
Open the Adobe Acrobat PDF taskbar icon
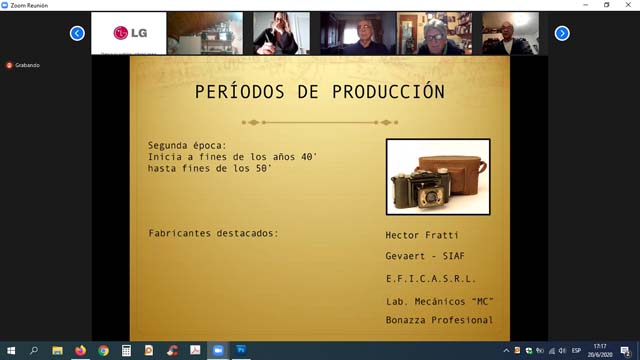[195, 350]
